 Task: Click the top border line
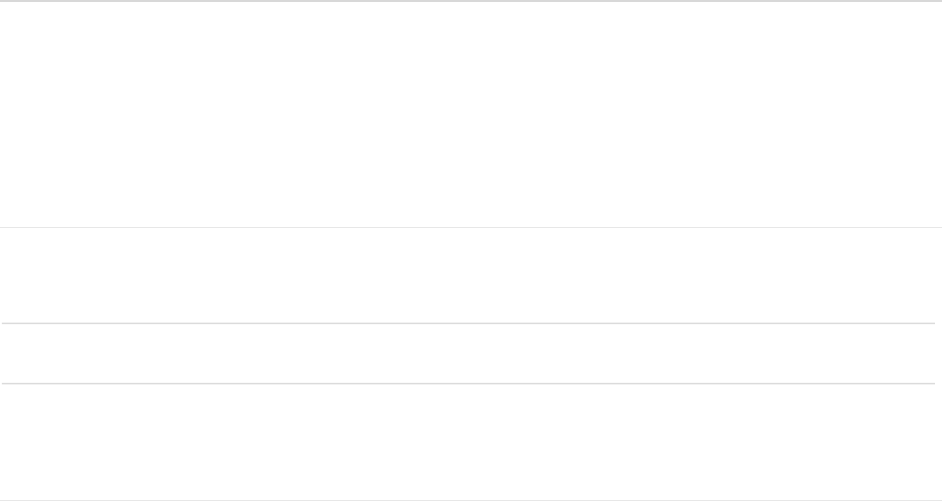(x=470, y=1)
